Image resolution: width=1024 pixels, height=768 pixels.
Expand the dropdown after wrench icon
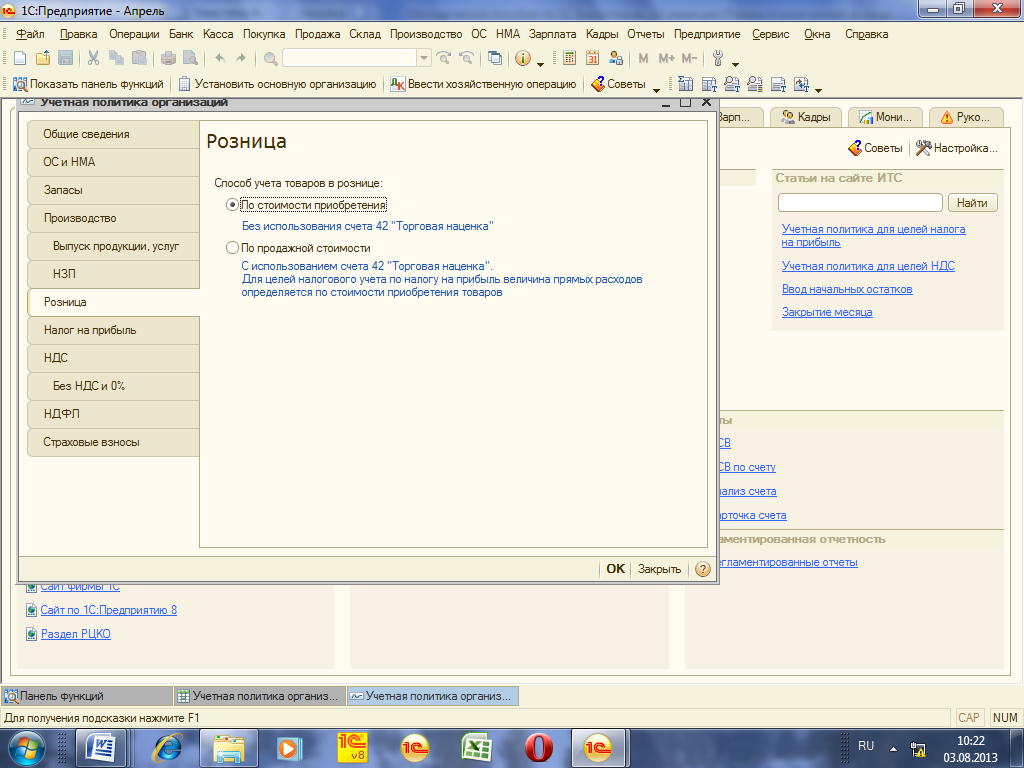[x=735, y=63]
